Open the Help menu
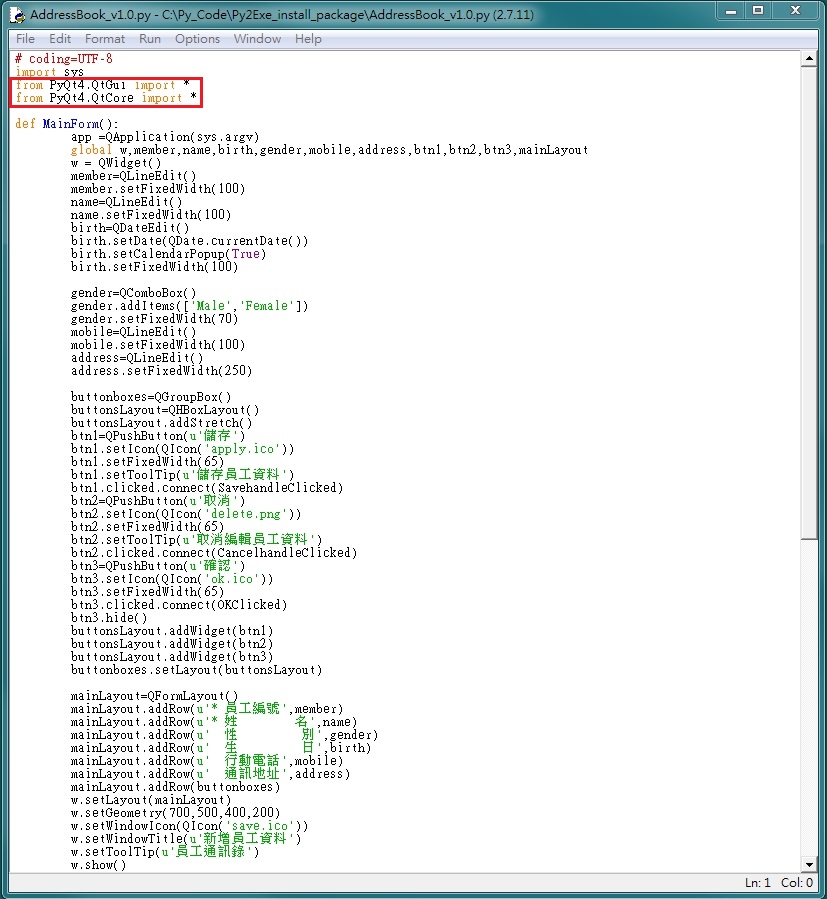Image resolution: width=827 pixels, height=899 pixels. click(x=308, y=39)
